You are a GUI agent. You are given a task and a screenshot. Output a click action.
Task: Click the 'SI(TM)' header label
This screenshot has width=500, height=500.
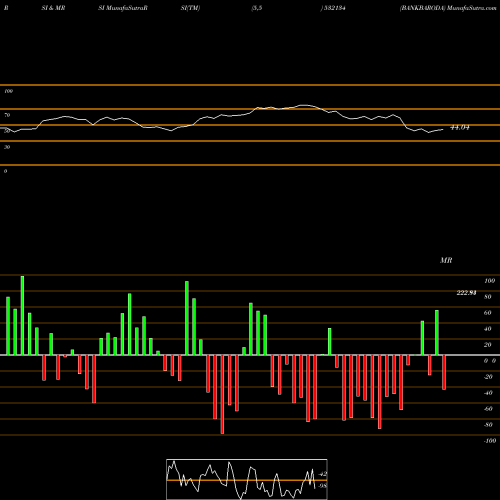click(x=190, y=8)
